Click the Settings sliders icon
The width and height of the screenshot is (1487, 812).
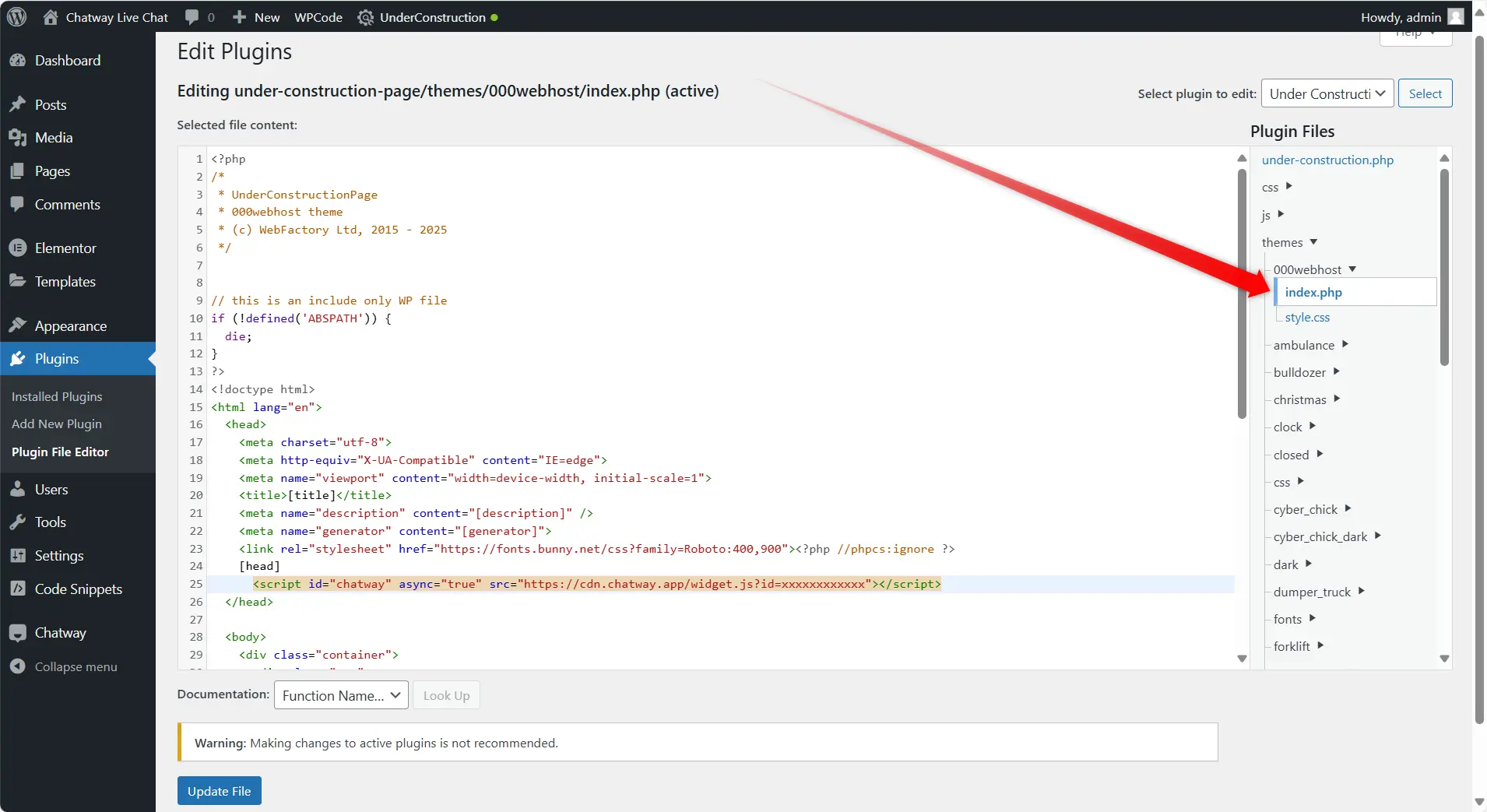(x=18, y=556)
